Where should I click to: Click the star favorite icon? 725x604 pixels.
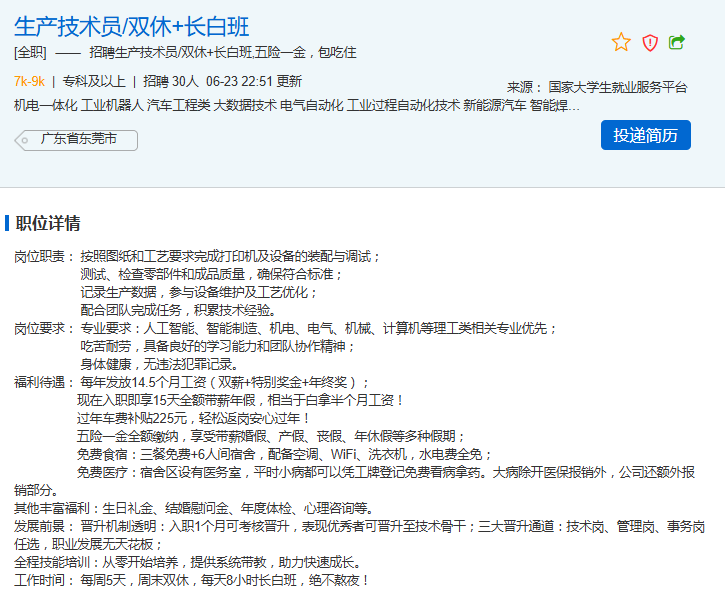point(621,42)
